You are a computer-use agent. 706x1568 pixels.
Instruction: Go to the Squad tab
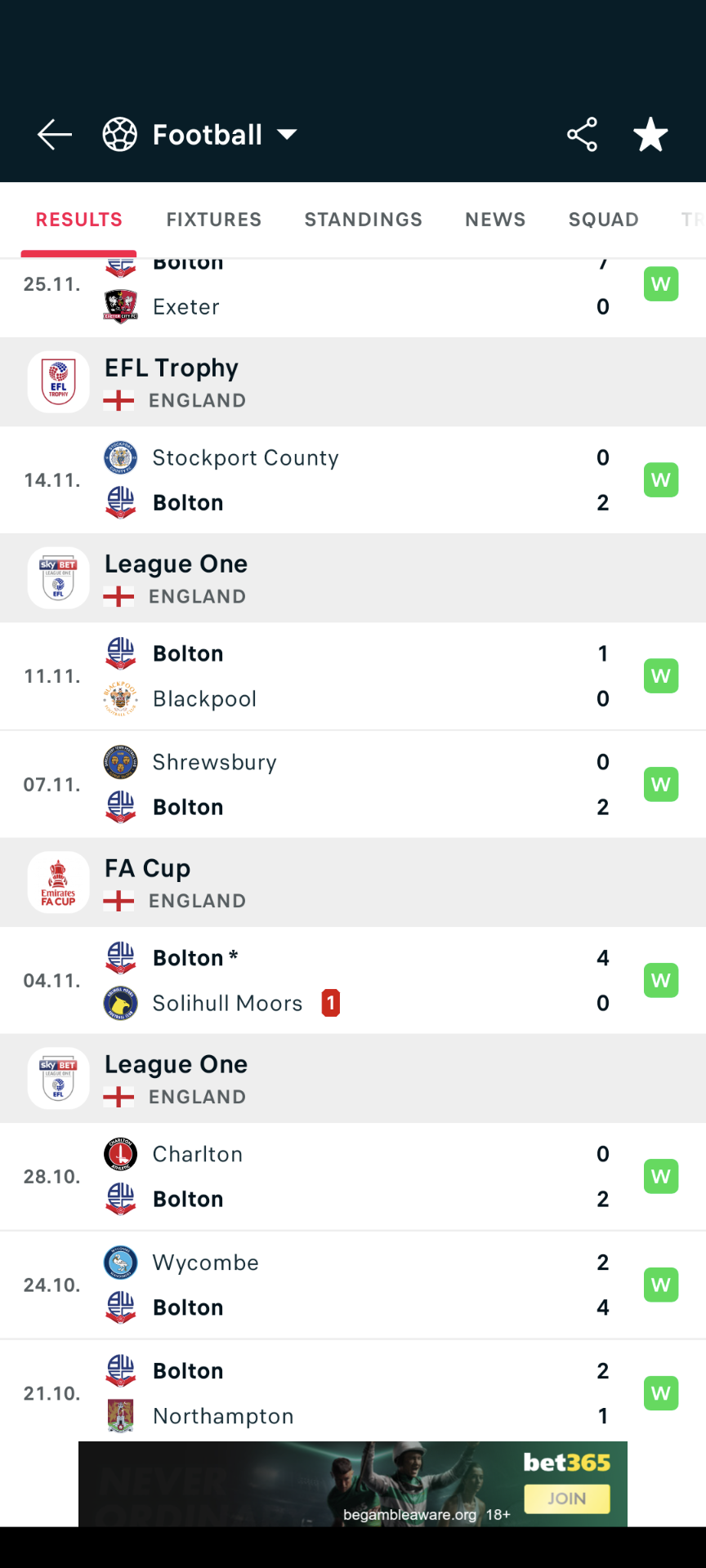[604, 220]
